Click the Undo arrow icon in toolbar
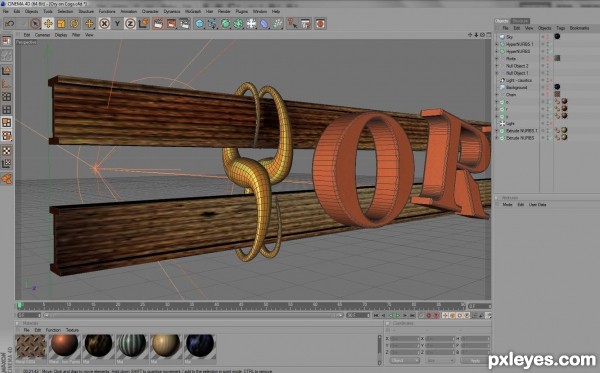The image size is (600, 373). (x=10, y=24)
